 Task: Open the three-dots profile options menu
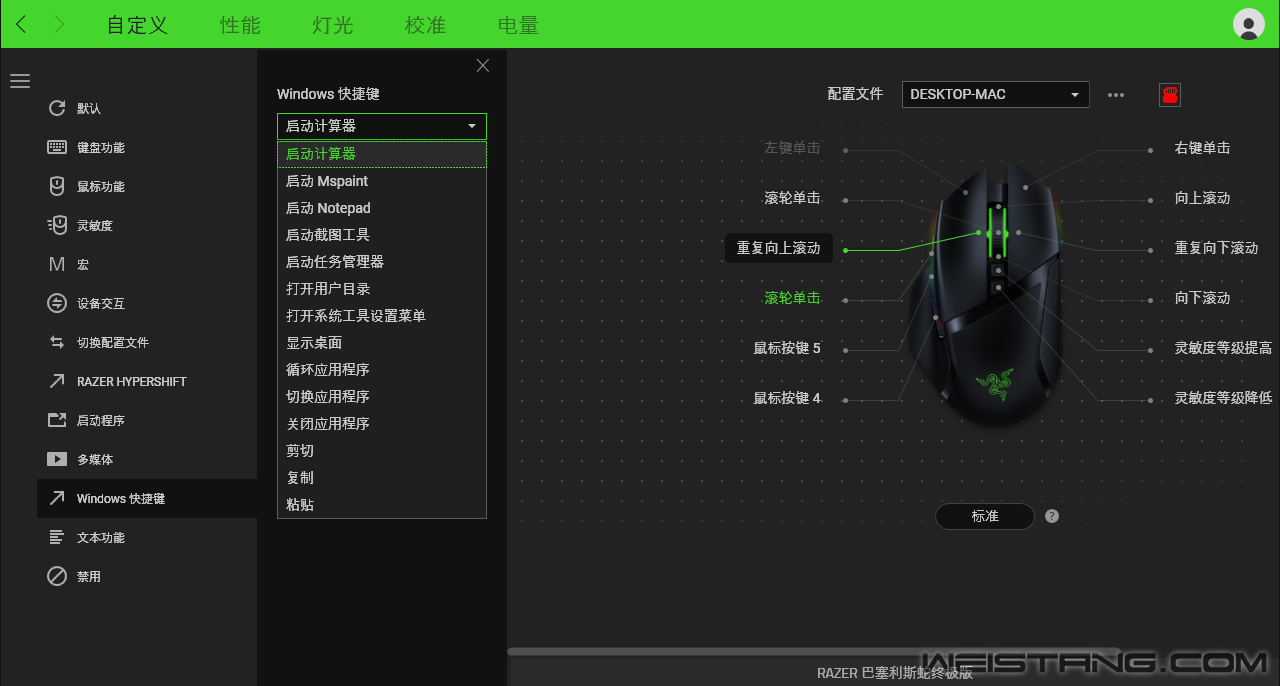click(1116, 95)
